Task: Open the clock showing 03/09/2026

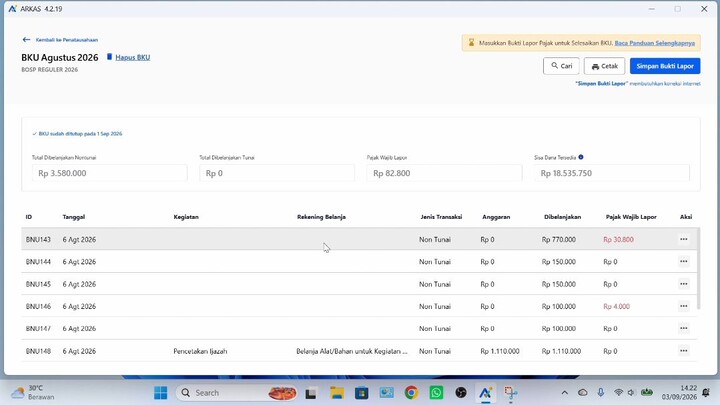Action: 679,393
